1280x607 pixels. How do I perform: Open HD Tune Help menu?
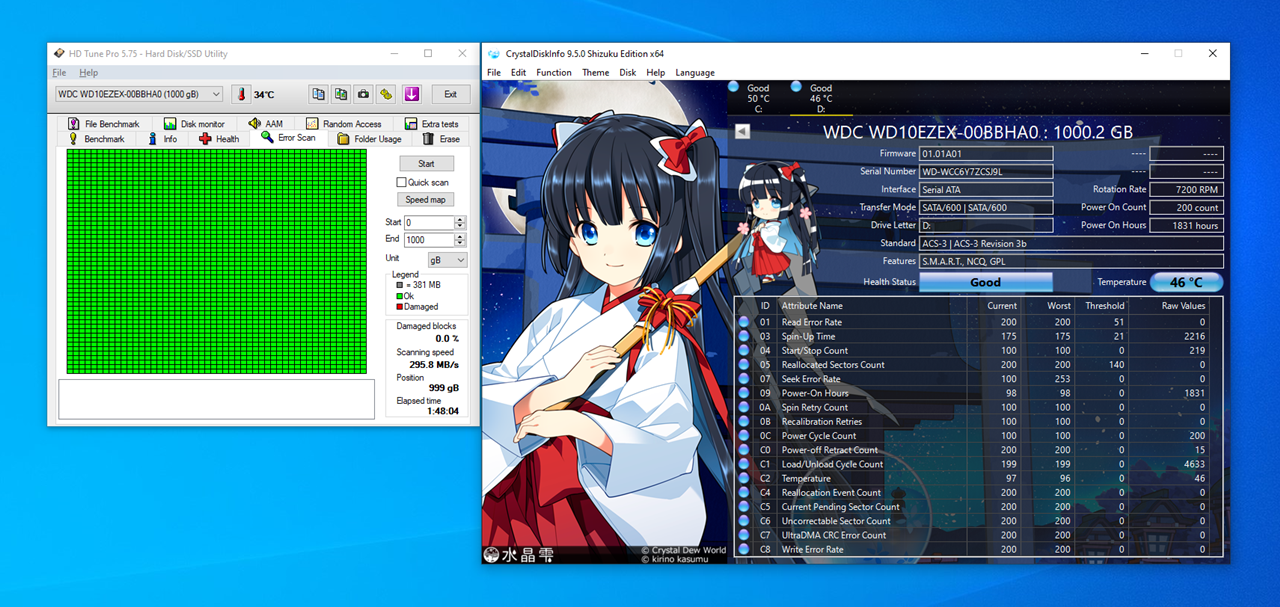89,73
